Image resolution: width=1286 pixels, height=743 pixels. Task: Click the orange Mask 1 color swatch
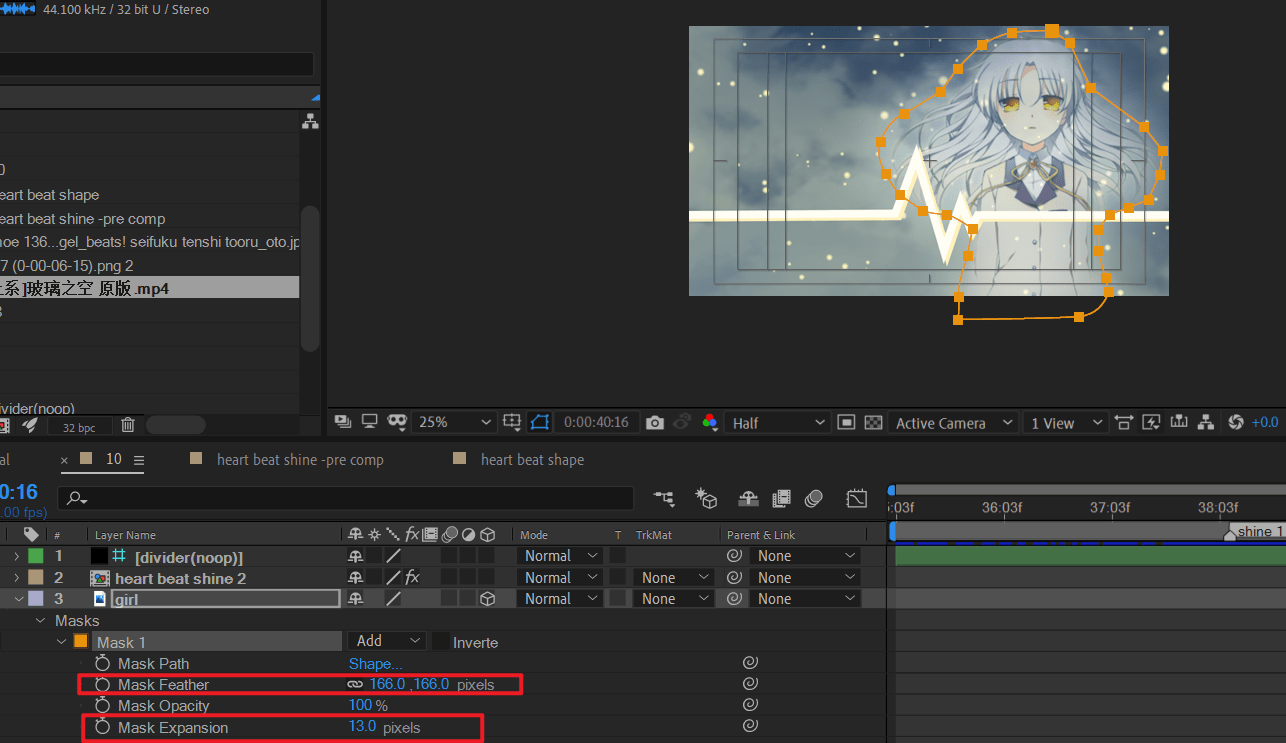point(81,642)
